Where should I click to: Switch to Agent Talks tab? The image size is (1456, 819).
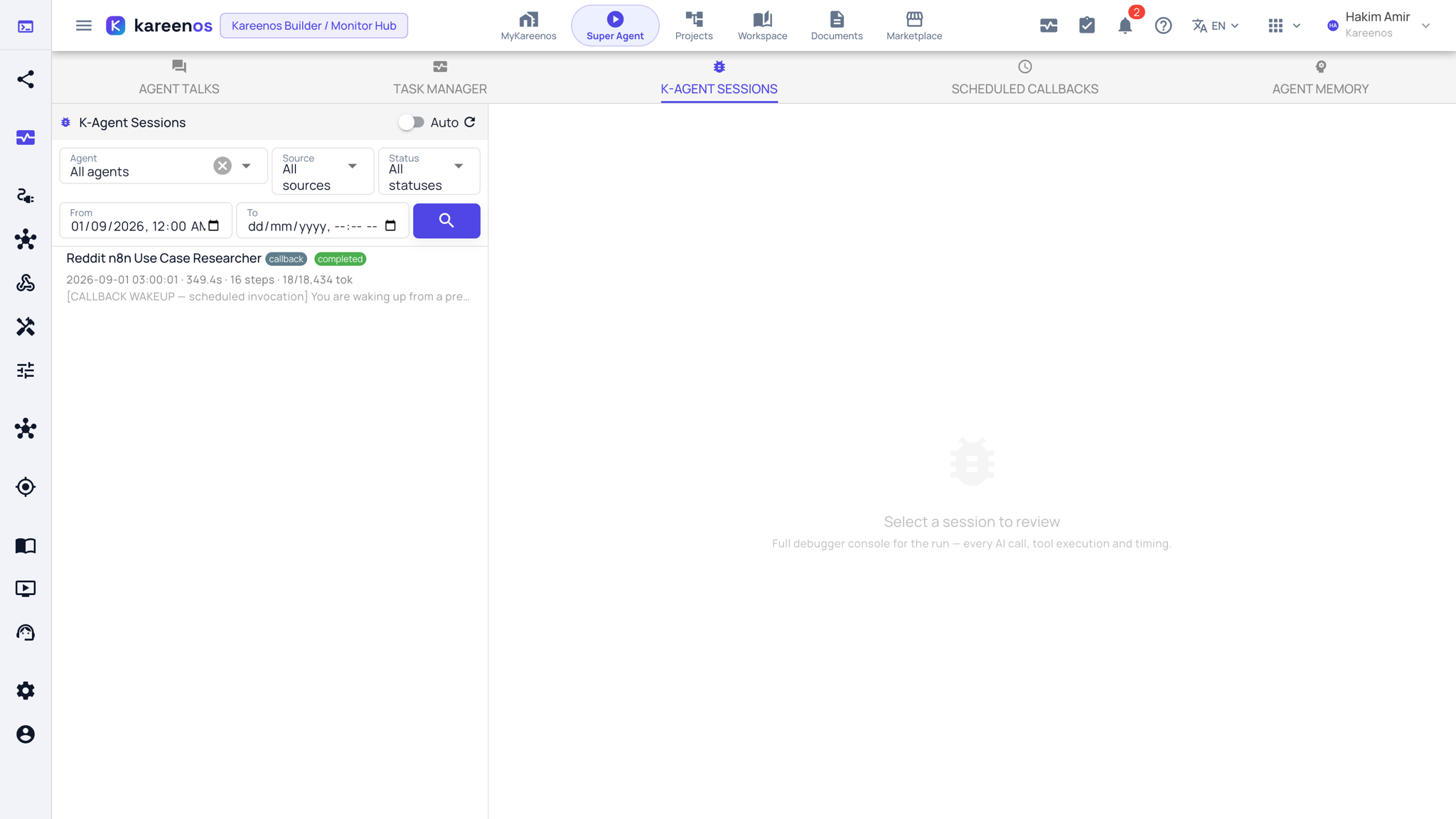click(179, 77)
